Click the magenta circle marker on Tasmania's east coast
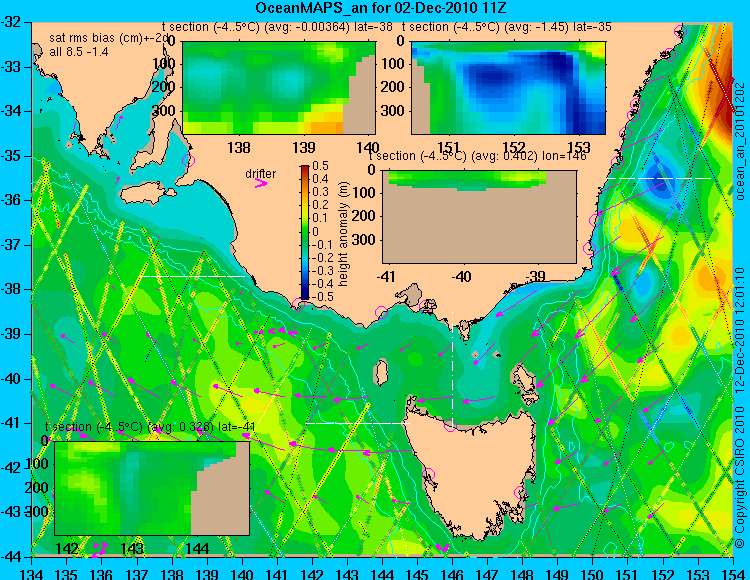Image resolution: width=750 pixels, height=580 pixels. click(x=520, y=492)
